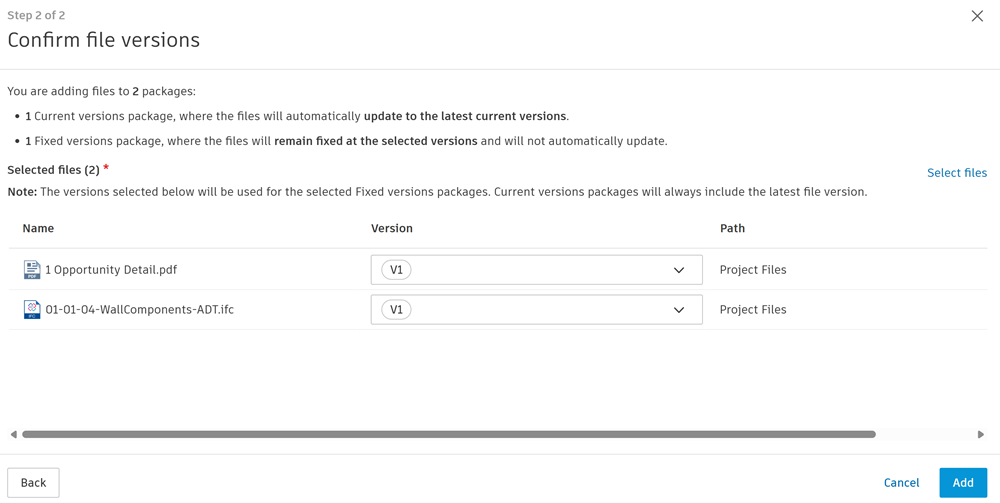Click the chevron arrow in the first version box
Image resolution: width=1000 pixels, height=503 pixels.
[679, 270]
